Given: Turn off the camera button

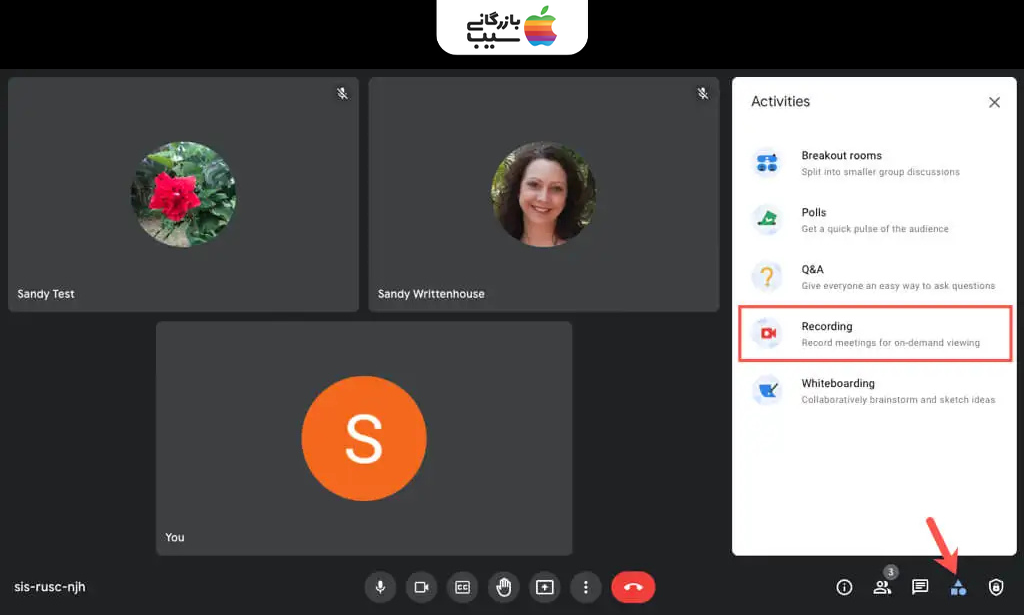Looking at the screenshot, I should tap(421, 587).
